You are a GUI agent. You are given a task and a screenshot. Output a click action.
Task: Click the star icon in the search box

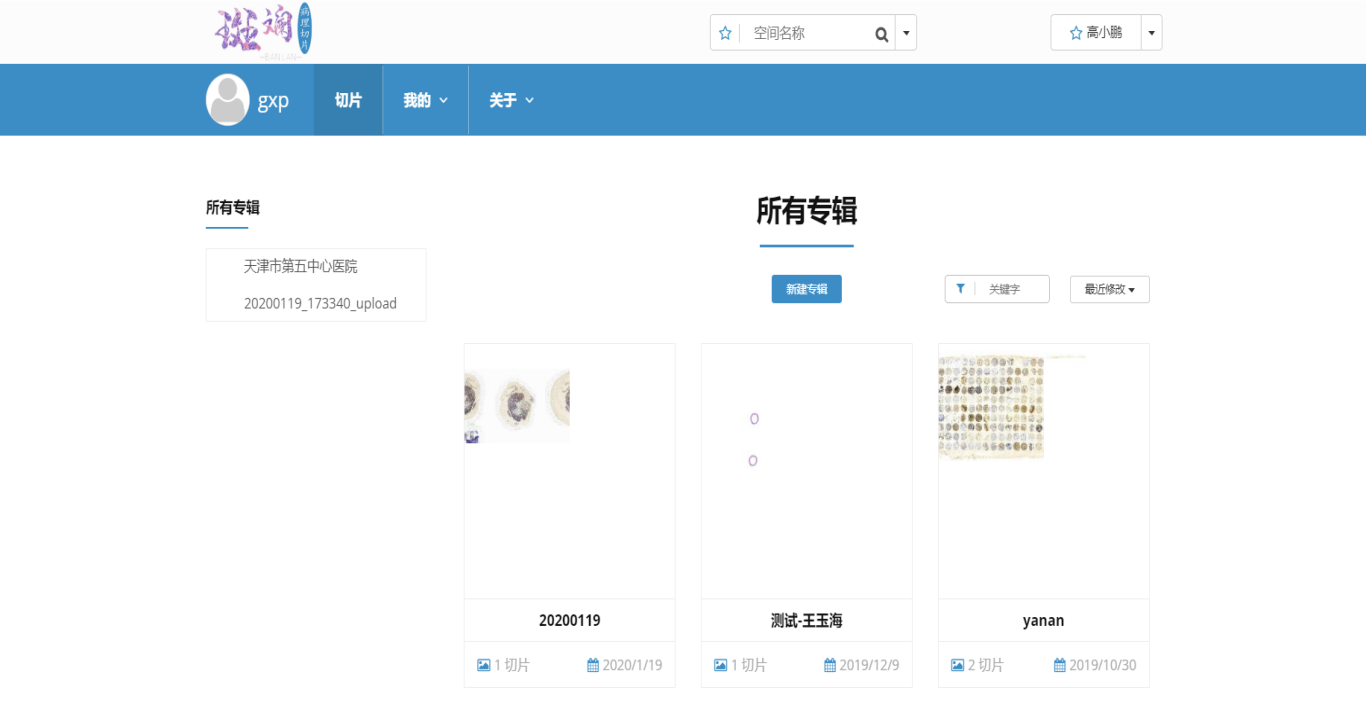[726, 33]
